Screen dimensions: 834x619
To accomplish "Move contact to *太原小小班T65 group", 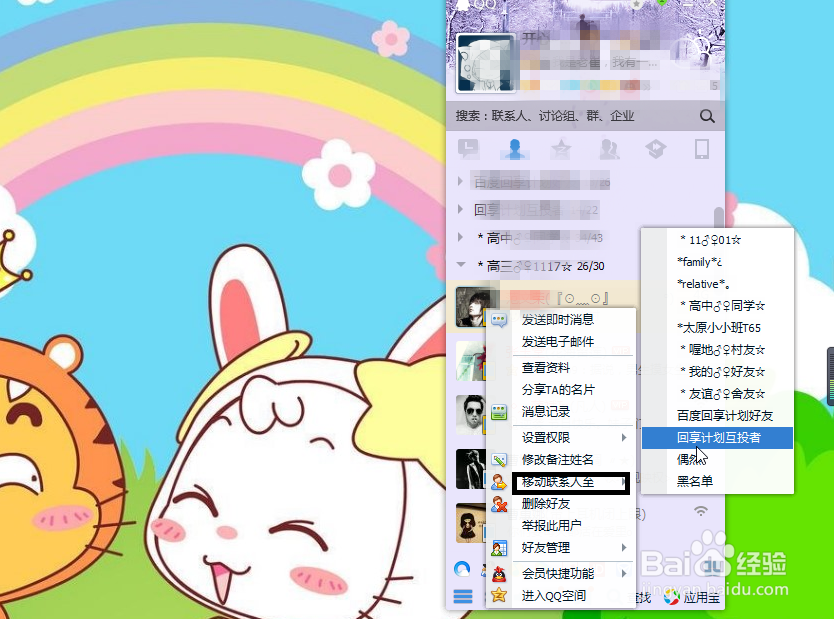I will tap(717, 328).
